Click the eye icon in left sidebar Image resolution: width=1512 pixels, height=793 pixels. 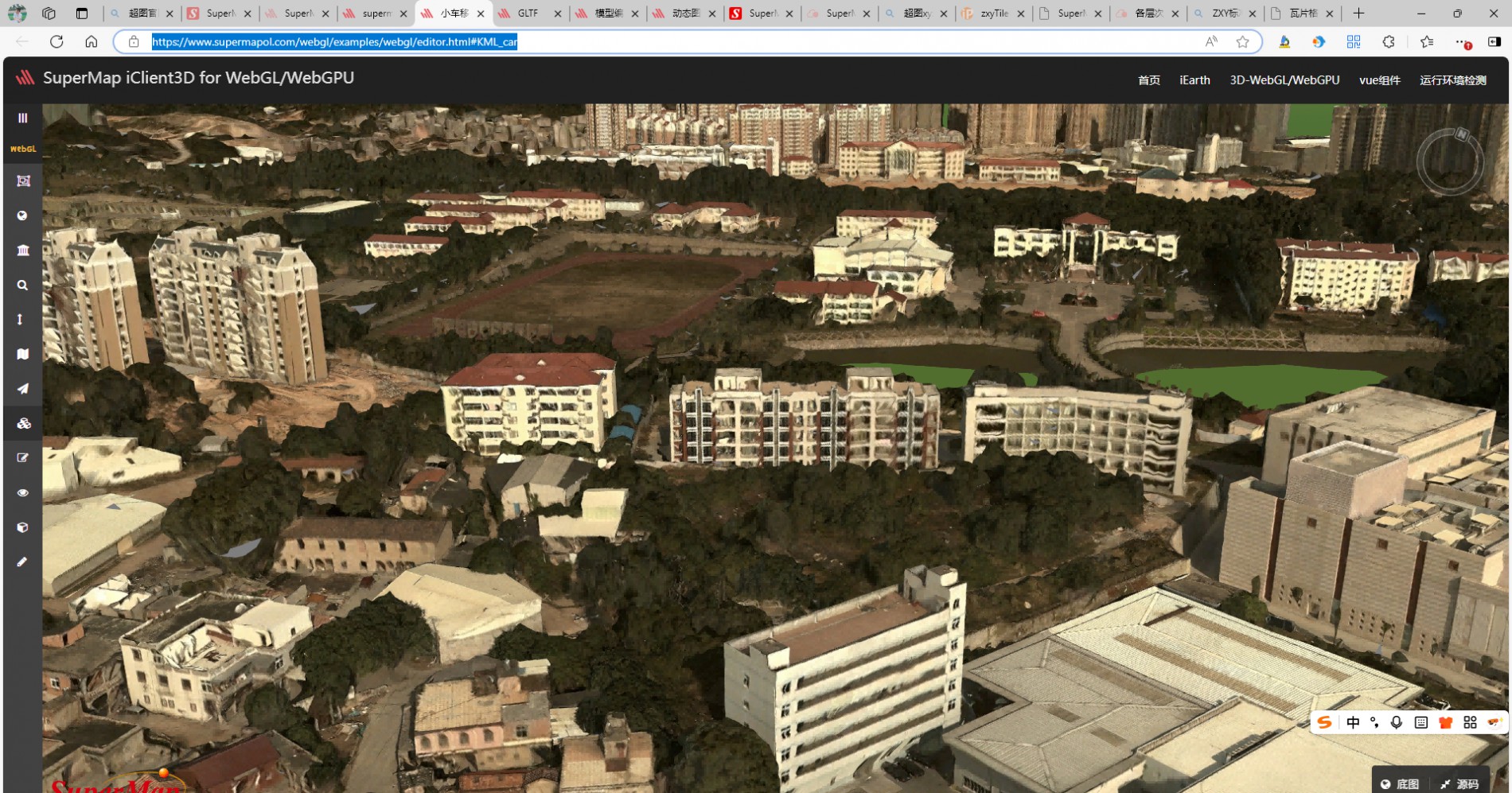click(x=22, y=493)
